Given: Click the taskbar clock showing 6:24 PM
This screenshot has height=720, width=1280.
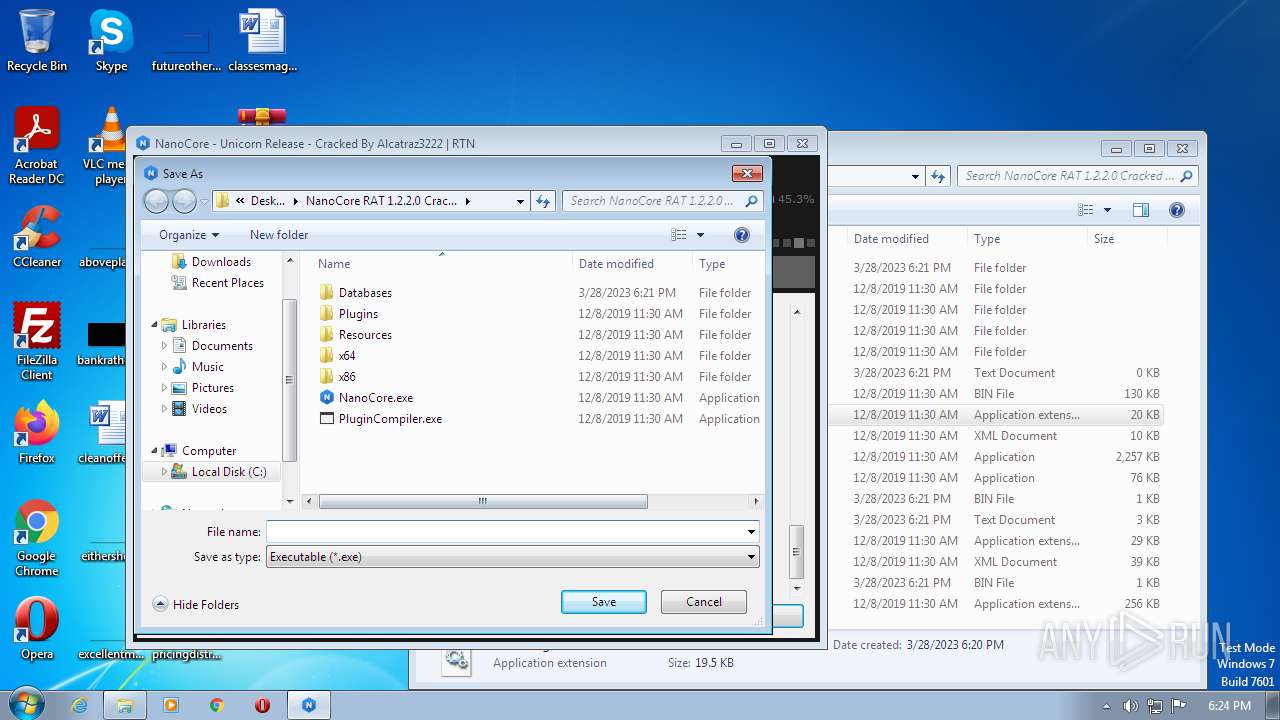Looking at the screenshot, I should tap(1229, 705).
